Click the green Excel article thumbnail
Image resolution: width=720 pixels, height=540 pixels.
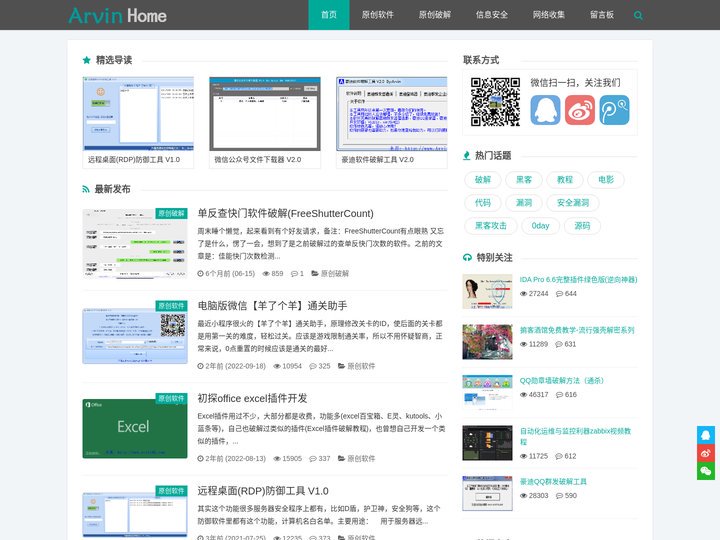click(135, 428)
